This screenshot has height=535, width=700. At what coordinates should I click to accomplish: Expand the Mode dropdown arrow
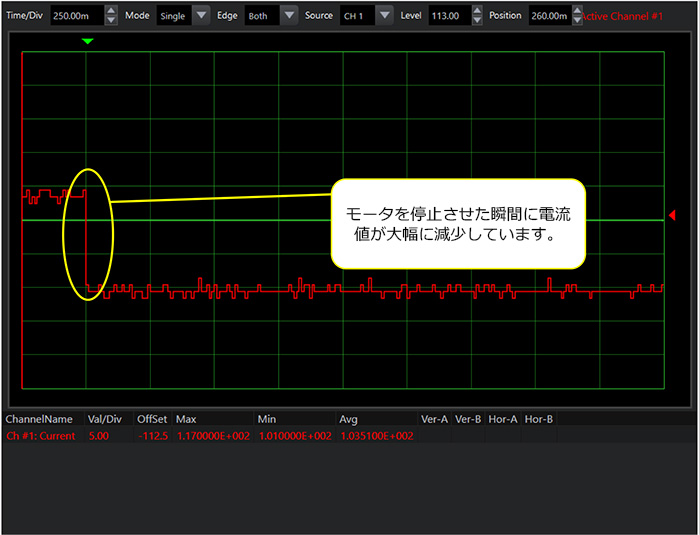tap(201, 16)
